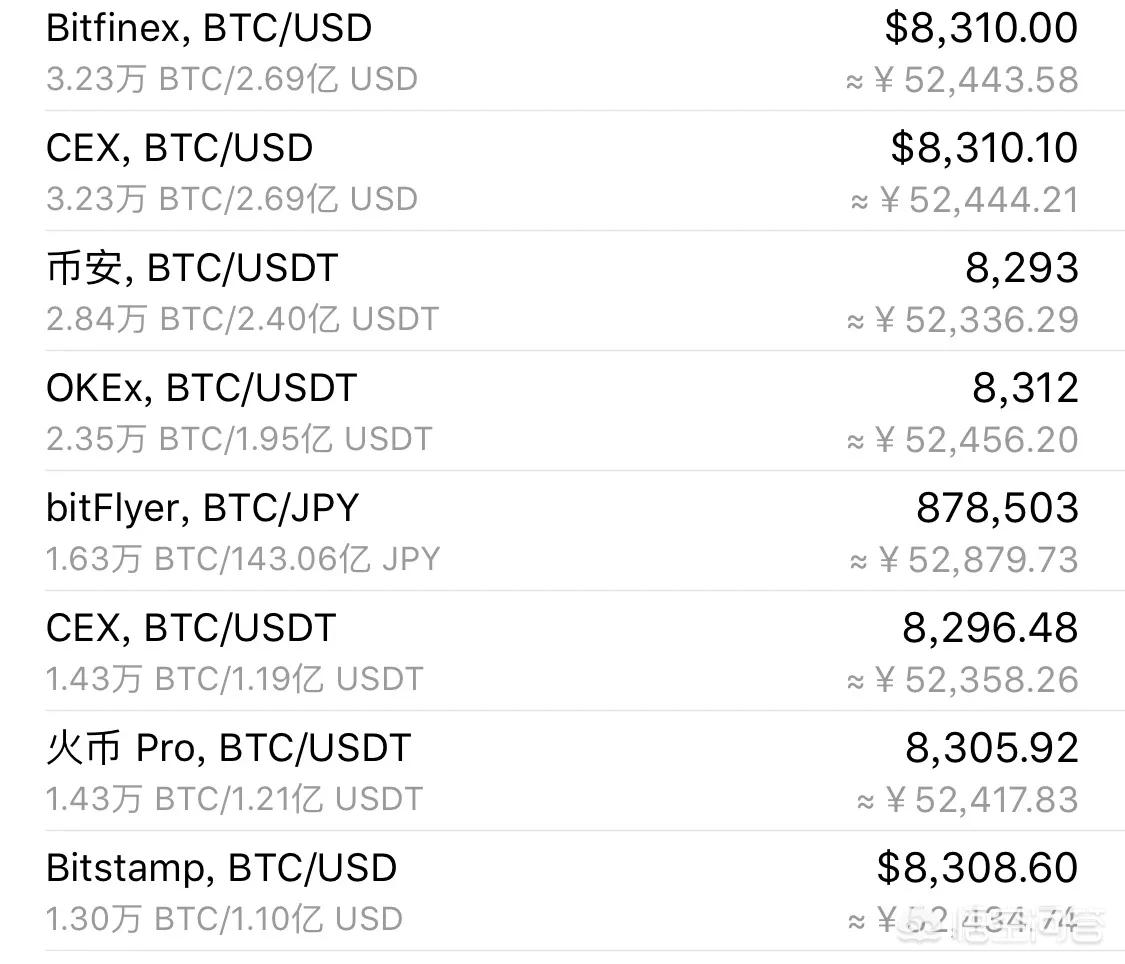Screen dimensions: 1125x964
Task: Click the ≈¥52,879.73 converted value
Action: tap(963, 560)
